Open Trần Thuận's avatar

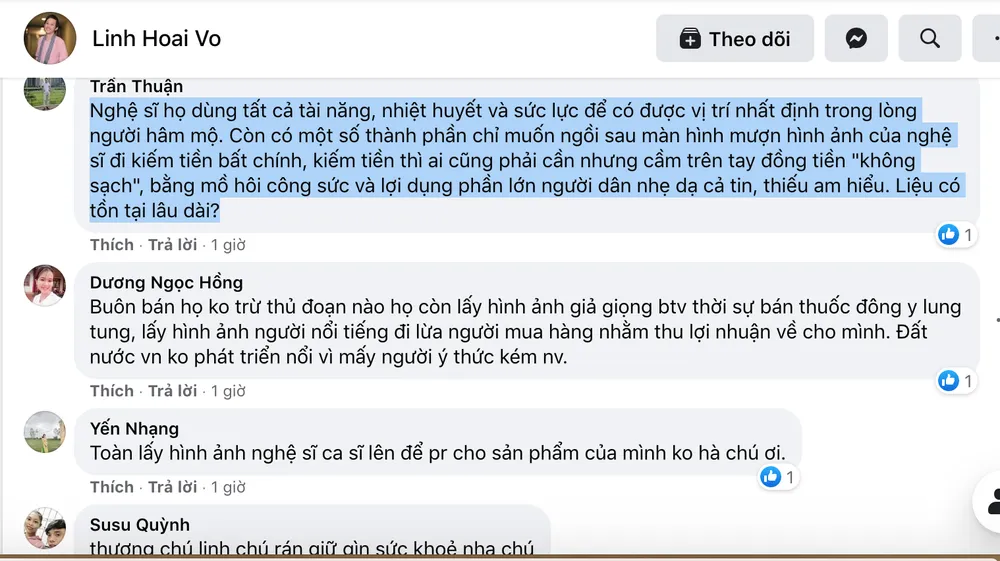pos(45,91)
